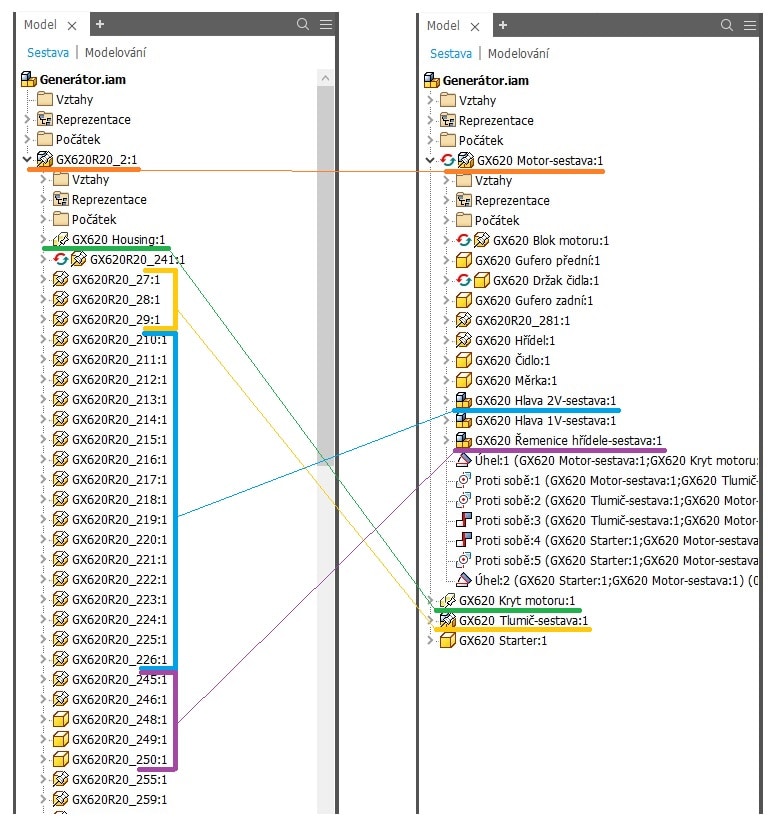Viewport: 776px width, 831px height.
Task: Click part icon of GX620 Starter:1
Action: tap(448, 640)
